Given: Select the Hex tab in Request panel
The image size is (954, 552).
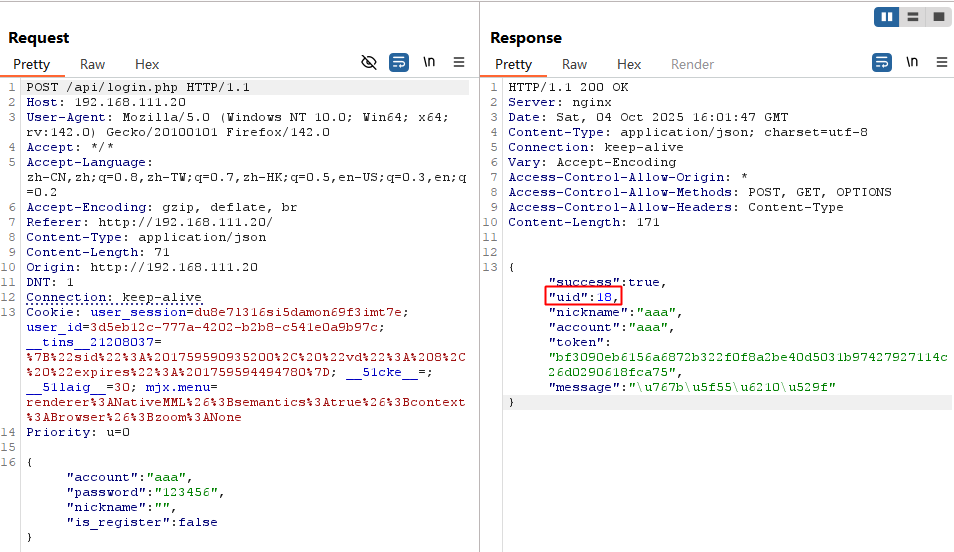Looking at the screenshot, I should [147, 64].
